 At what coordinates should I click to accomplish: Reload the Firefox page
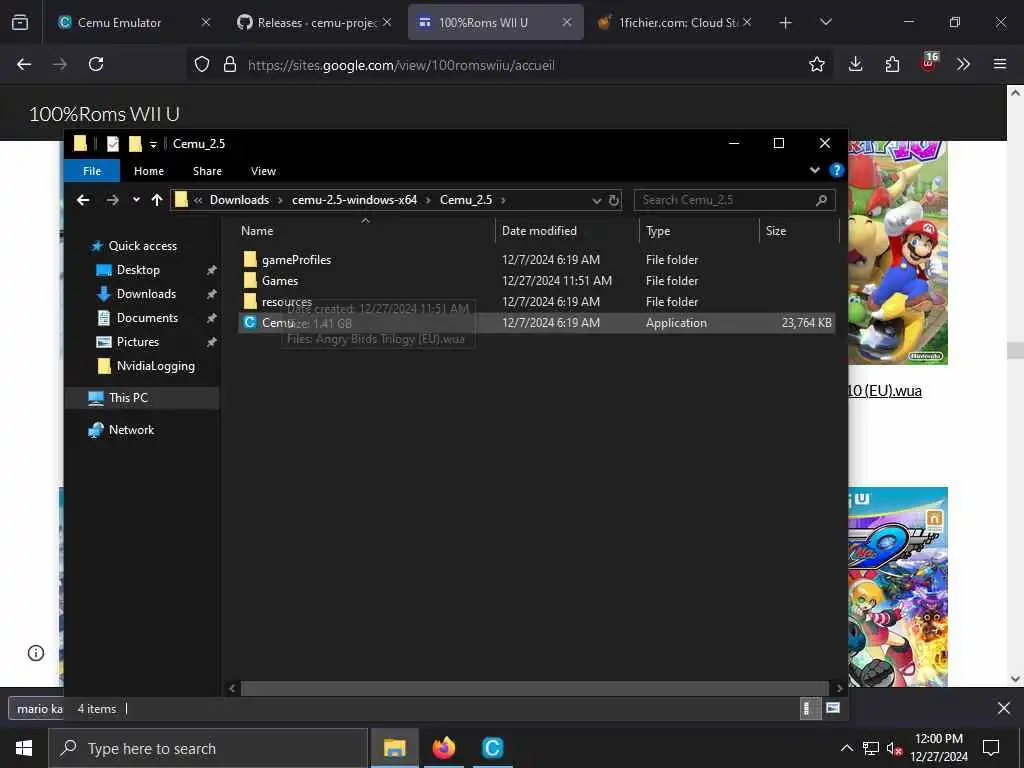pyautogui.click(x=96, y=64)
